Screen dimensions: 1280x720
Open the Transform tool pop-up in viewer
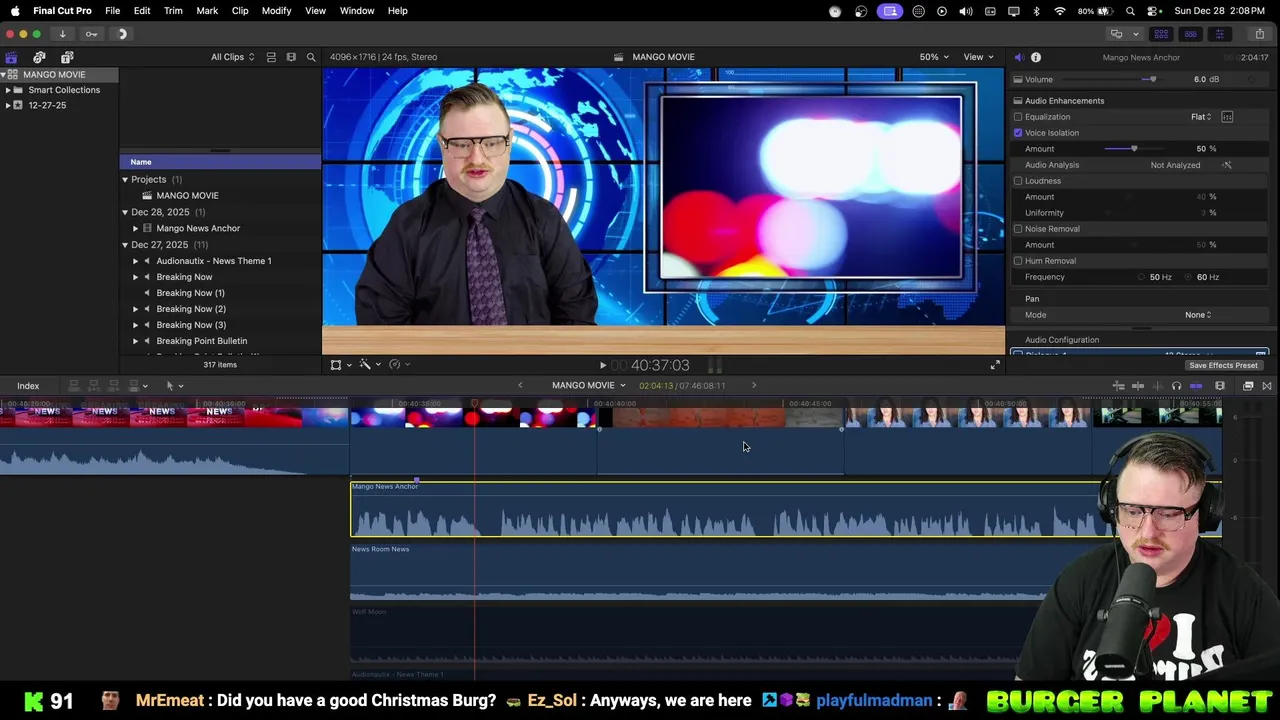pos(340,365)
